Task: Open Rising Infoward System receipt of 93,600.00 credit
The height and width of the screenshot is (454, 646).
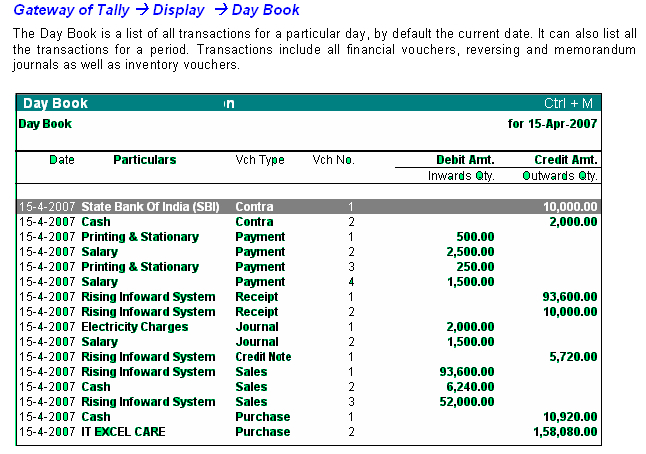Action: coord(148,296)
